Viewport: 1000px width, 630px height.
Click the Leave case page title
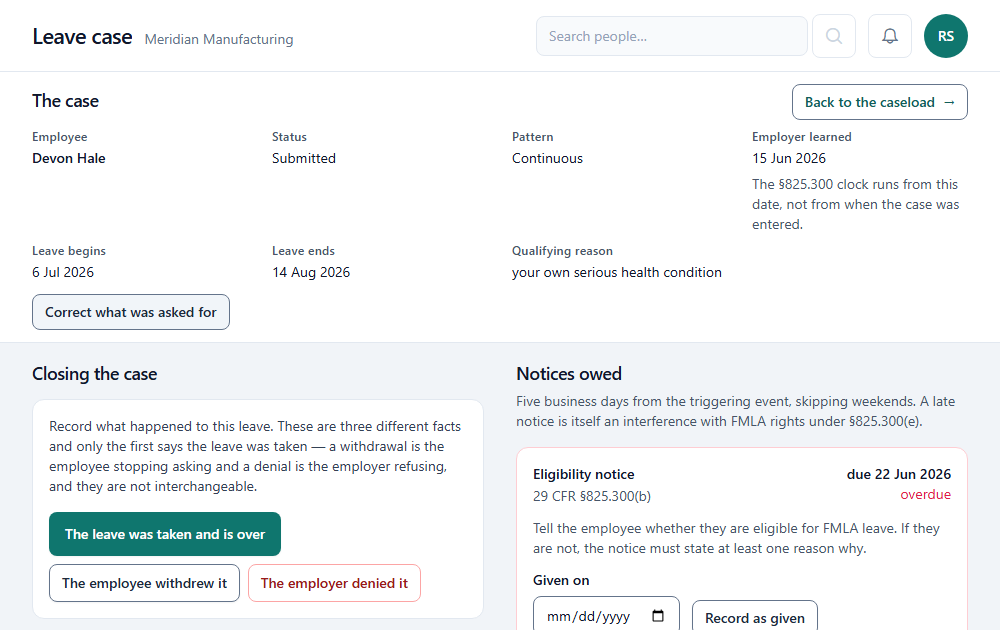(82, 37)
